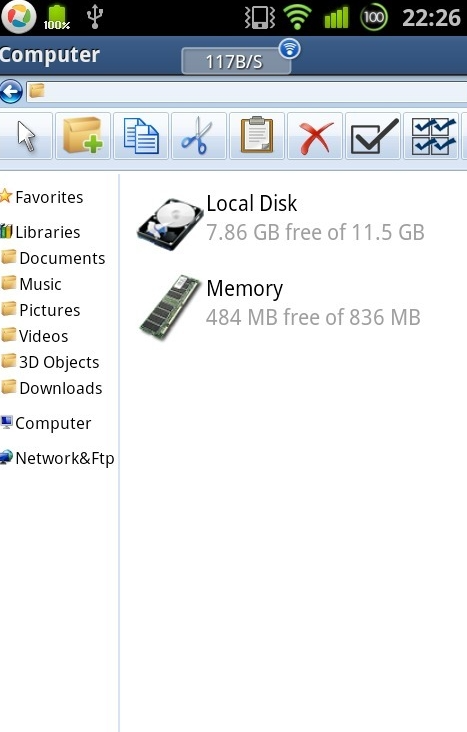Open Network&Ftp in the sidebar

(57, 458)
